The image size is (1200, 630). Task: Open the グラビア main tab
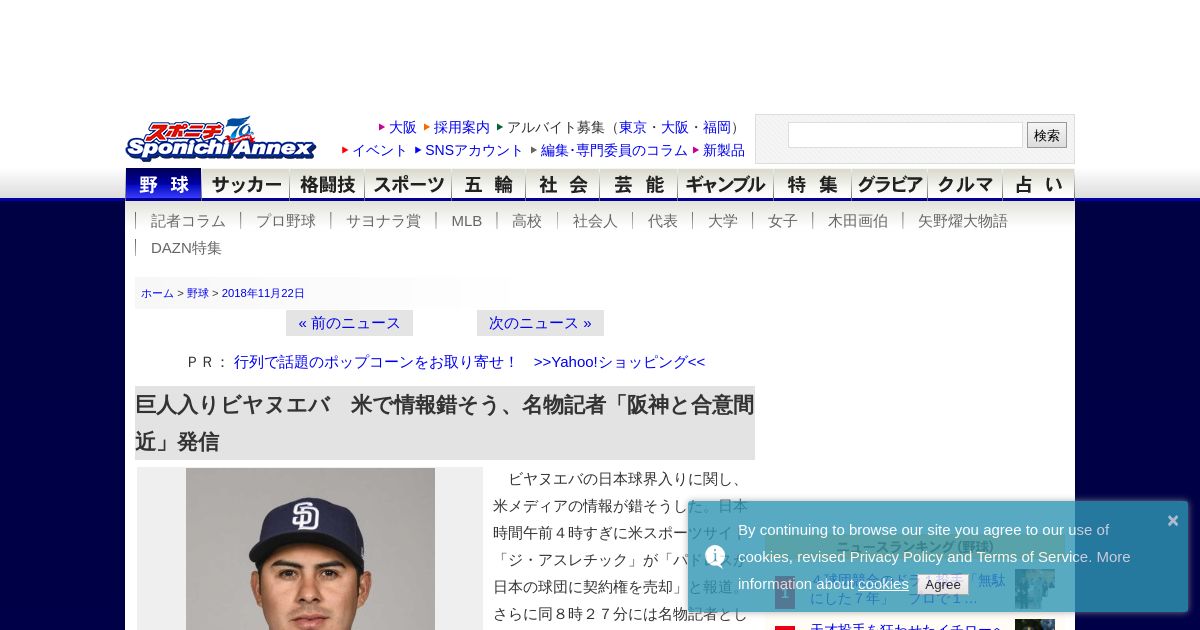(x=889, y=184)
